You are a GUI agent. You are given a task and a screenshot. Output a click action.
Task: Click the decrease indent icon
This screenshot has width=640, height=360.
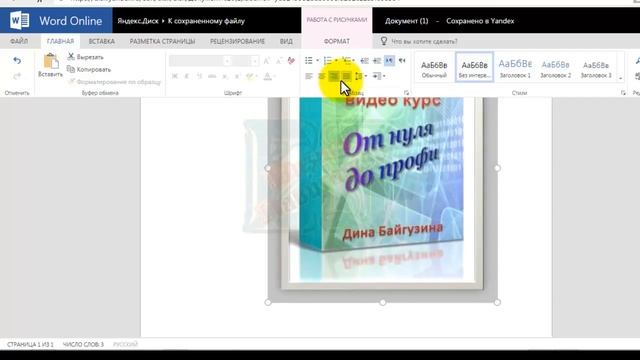(364, 60)
